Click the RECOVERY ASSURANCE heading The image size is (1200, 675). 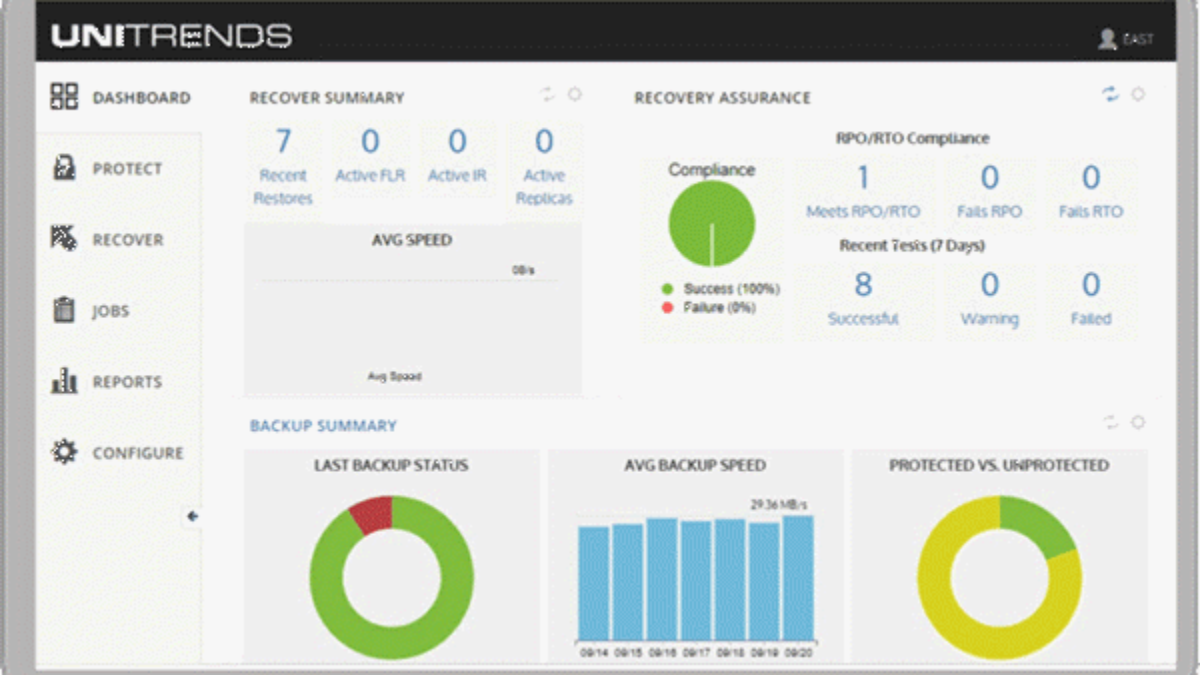(x=722, y=98)
